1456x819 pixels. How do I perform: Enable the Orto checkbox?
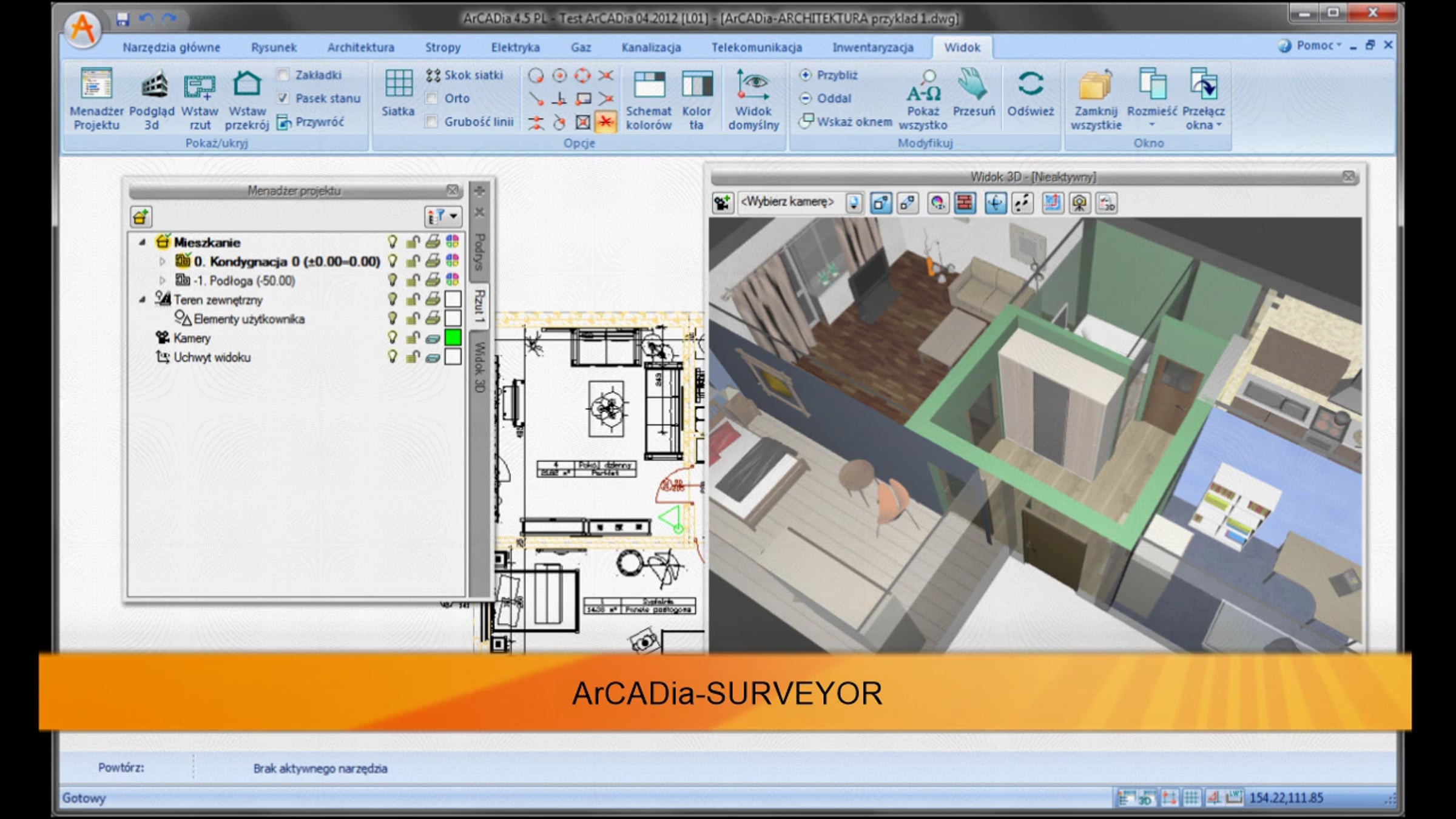tap(431, 98)
